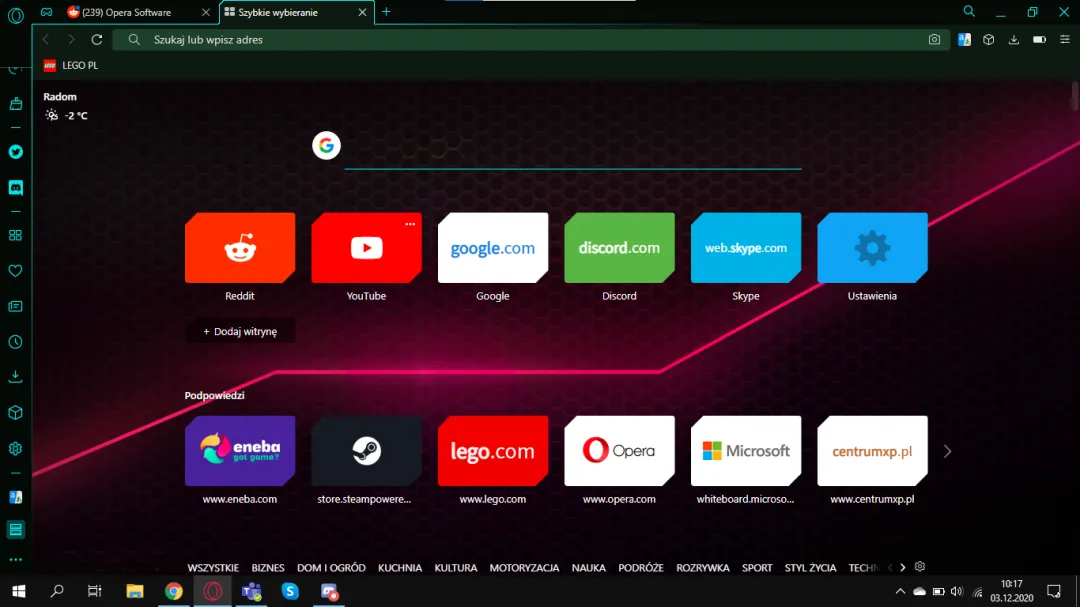Open www.centrumxp.pl suggestion tile
This screenshot has height=607, width=1080.
point(872,451)
